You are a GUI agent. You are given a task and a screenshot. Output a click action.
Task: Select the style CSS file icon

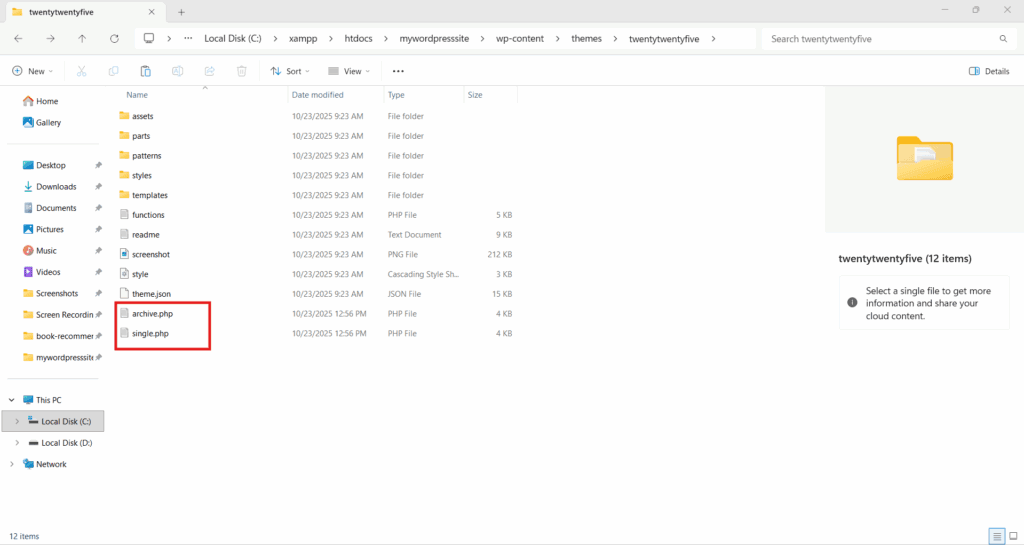[124, 273]
